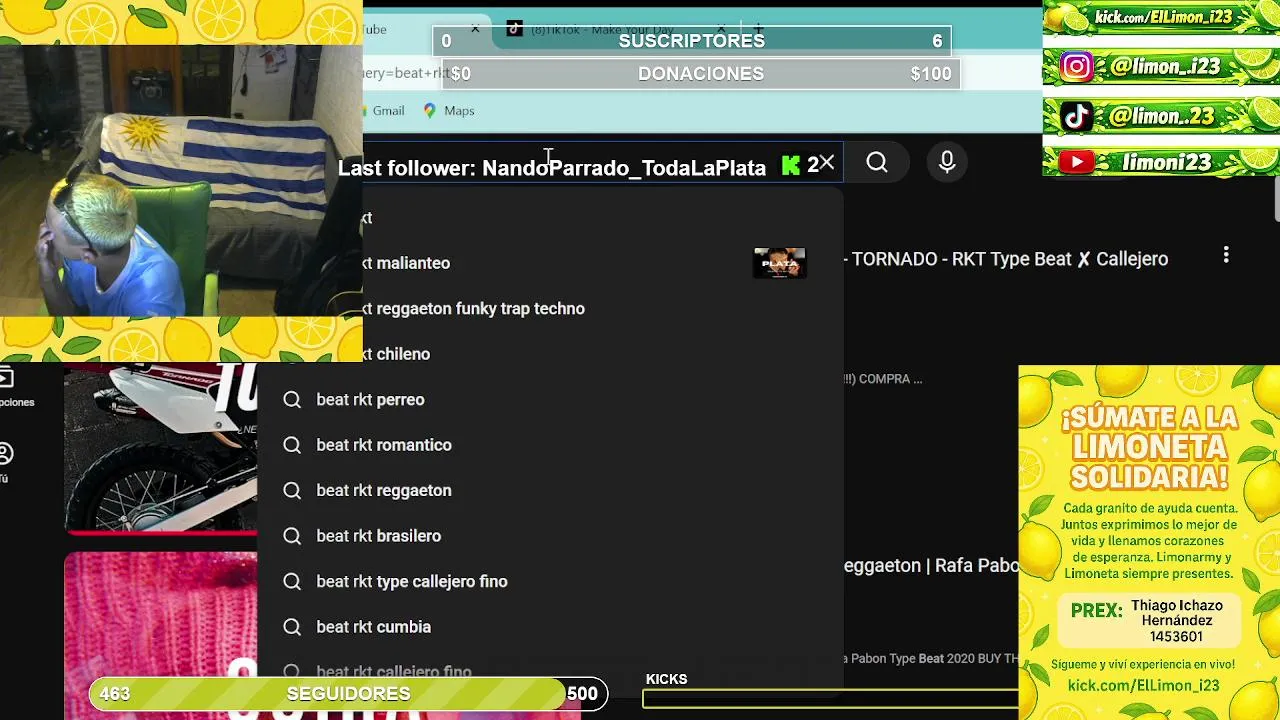Open the Rafa Pabon reggaeton video title
Screen dimensions: 1280x720
coord(931,565)
